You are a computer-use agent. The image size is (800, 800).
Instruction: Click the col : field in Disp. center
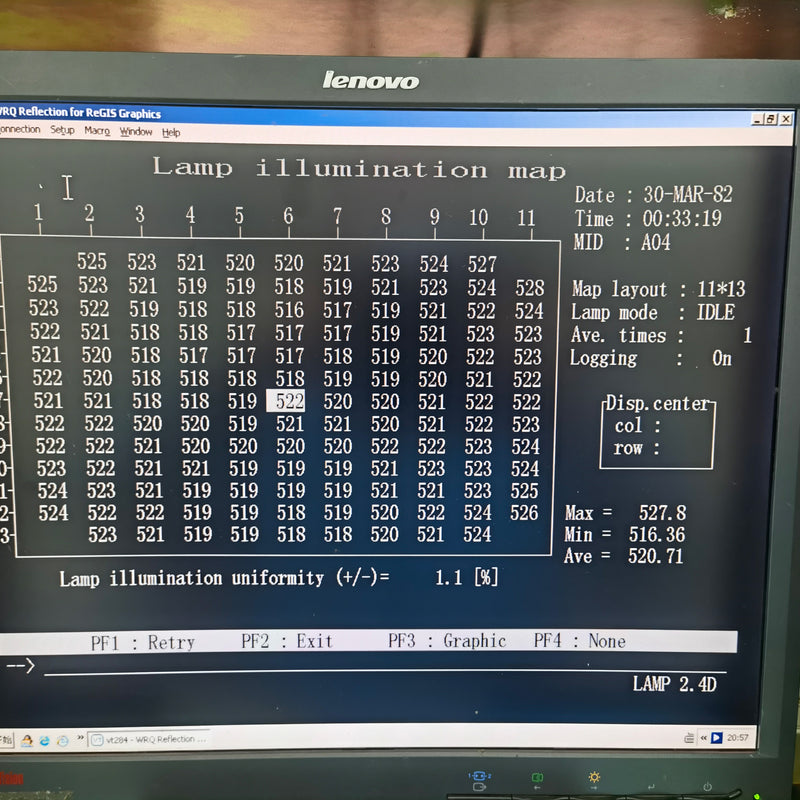point(638,426)
